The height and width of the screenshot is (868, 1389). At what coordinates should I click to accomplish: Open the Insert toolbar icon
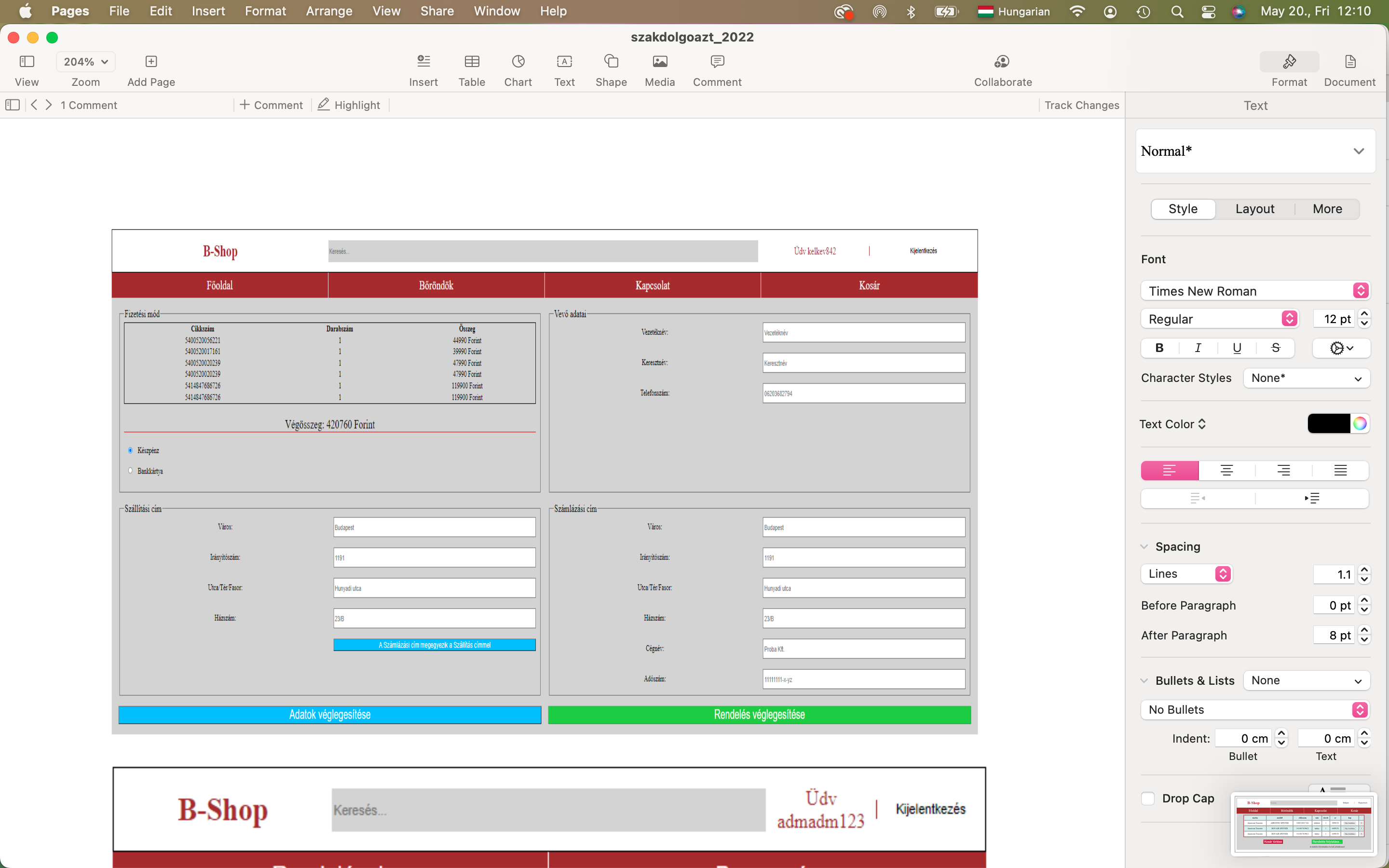point(423,61)
